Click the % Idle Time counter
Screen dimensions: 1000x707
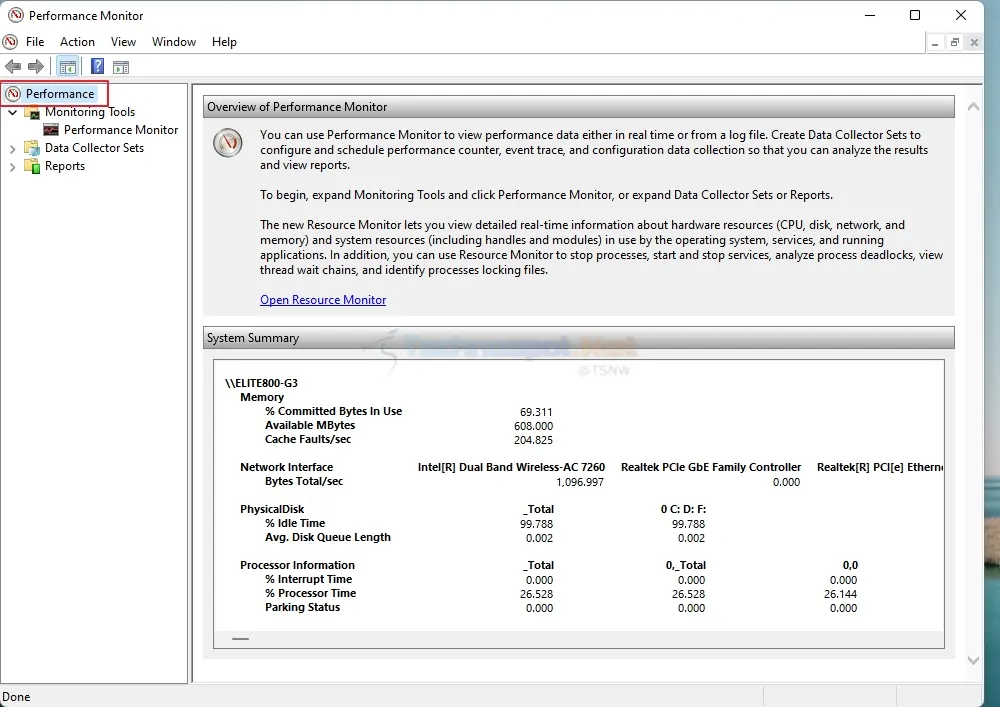(x=295, y=523)
